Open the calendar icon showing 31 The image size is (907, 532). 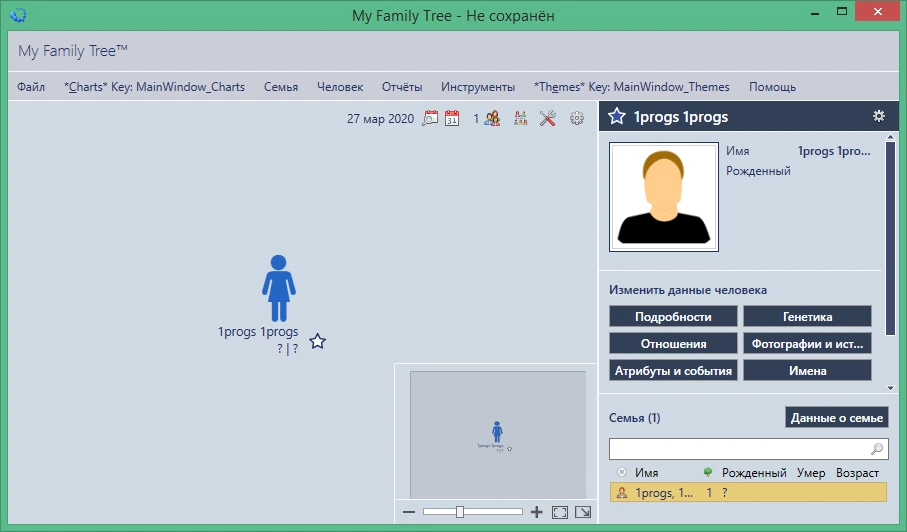click(452, 119)
